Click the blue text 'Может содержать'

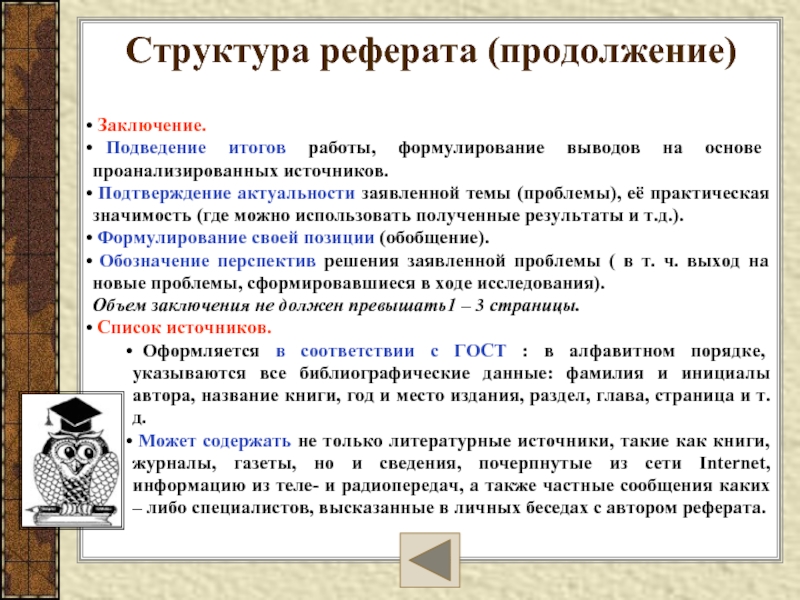[215, 441]
